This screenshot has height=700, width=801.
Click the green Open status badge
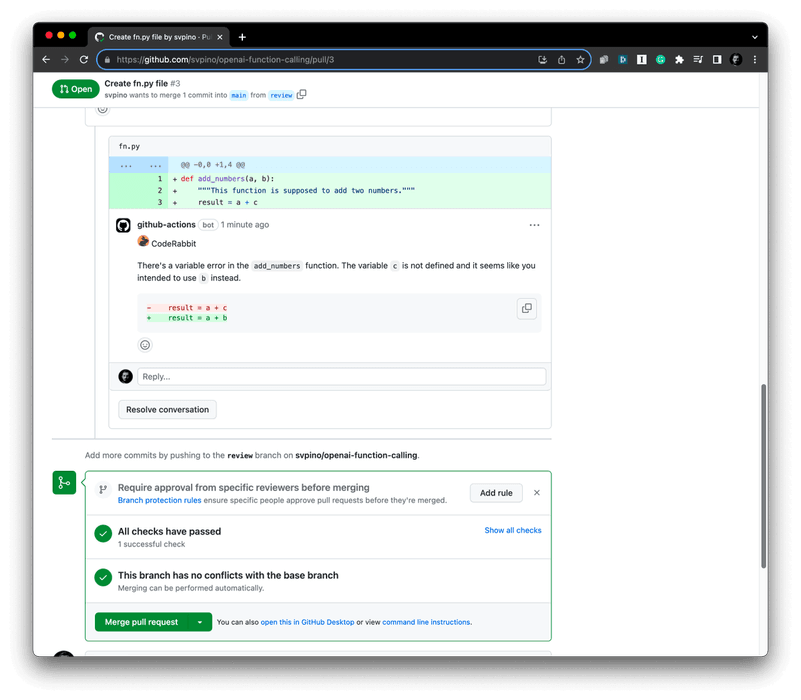[x=76, y=89]
